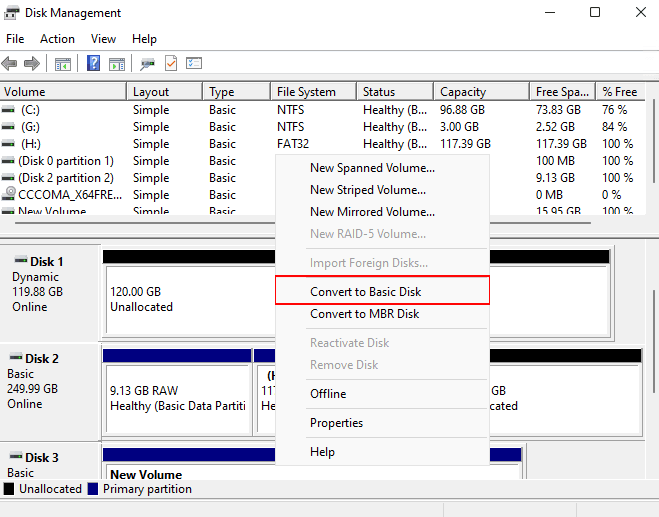Open the View menu
659x517 pixels.
pyautogui.click(x=103, y=39)
